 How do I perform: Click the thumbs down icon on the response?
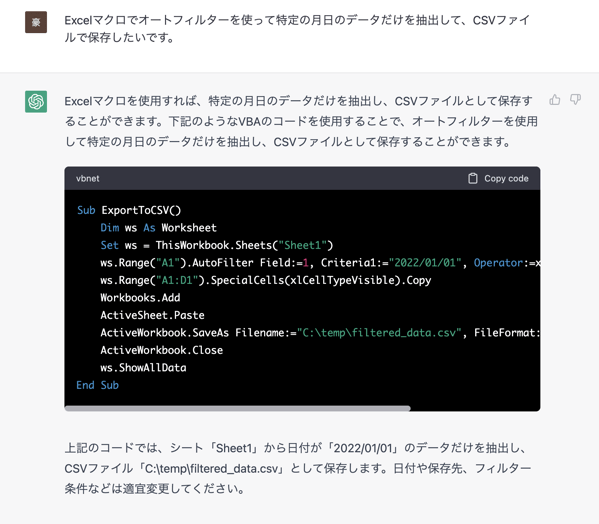pos(575,100)
